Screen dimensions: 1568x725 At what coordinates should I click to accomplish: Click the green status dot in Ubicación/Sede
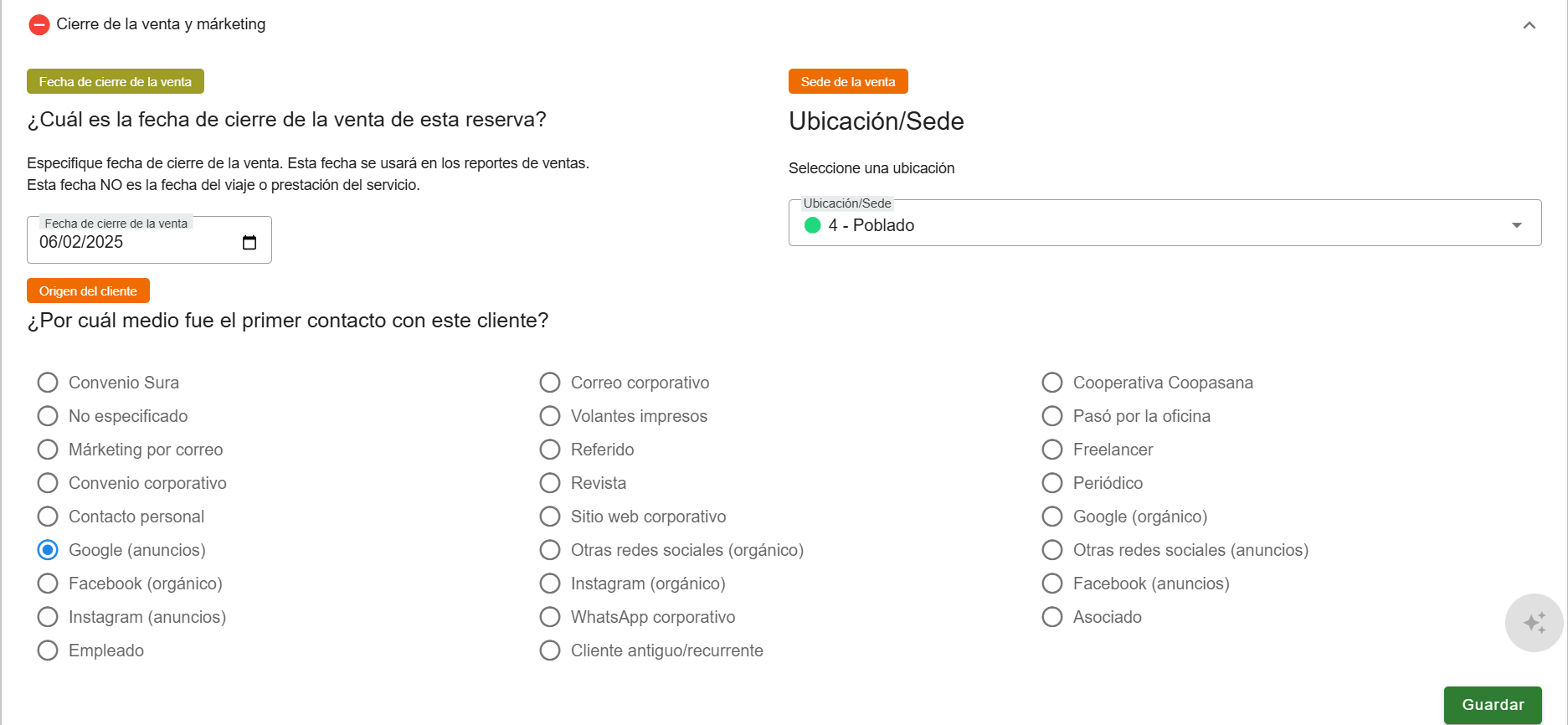click(x=812, y=225)
